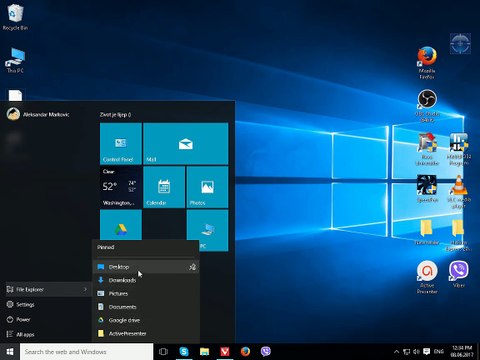Open the Revo Uninstaller desktop shortcut
This screenshot has height=360, width=480.
[x=427, y=149]
